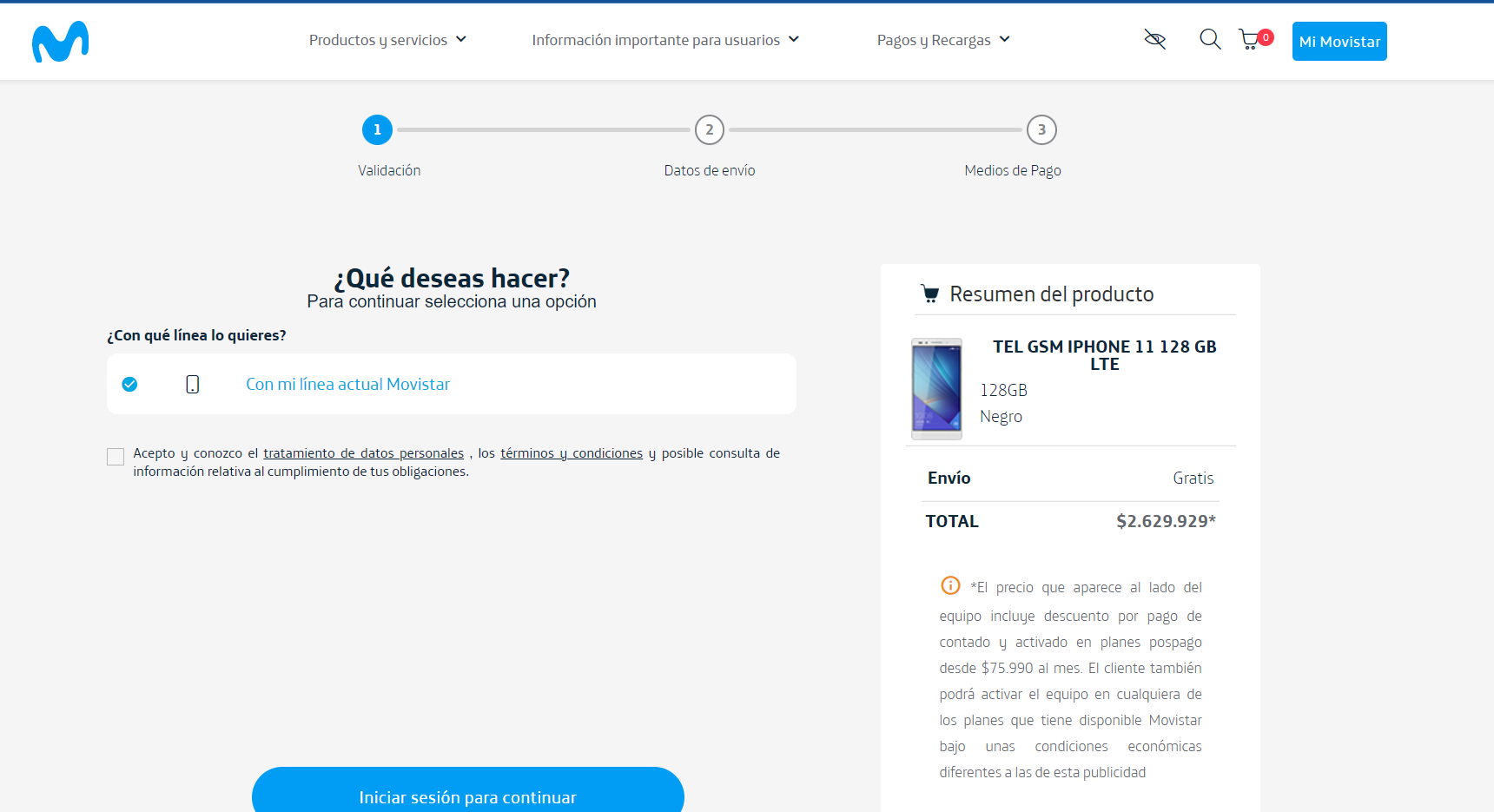
Task: Open tratamiento de datos personales link
Action: (x=363, y=453)
